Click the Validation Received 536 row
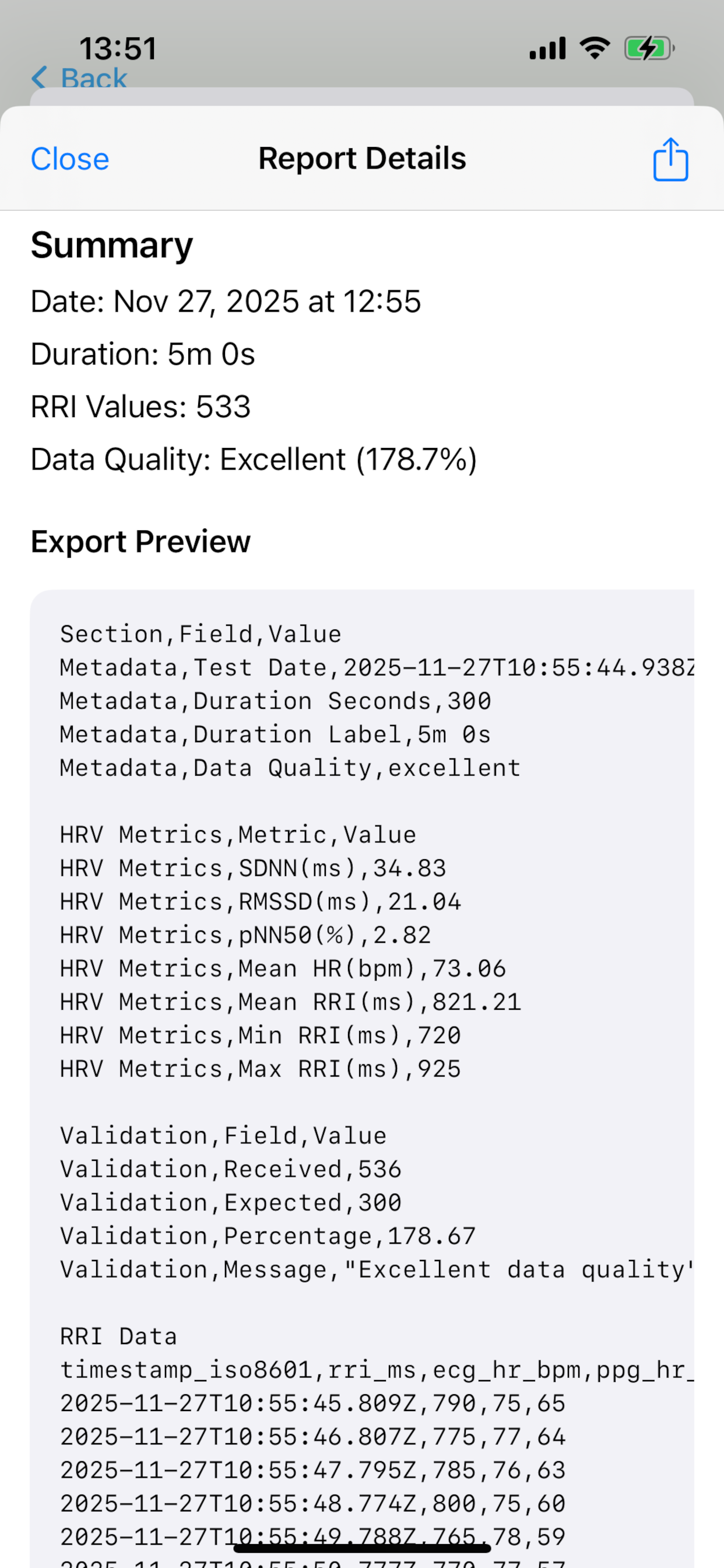 point(231,1170)
